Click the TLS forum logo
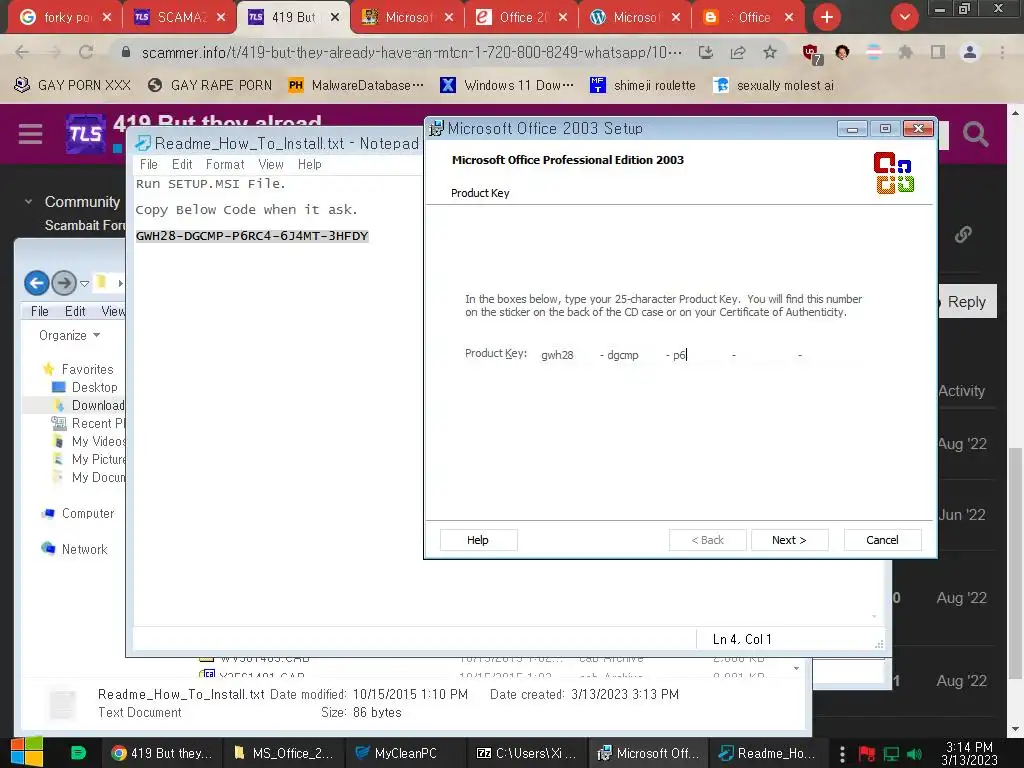Screen dimensions: 1024x768 click(86, 133)
